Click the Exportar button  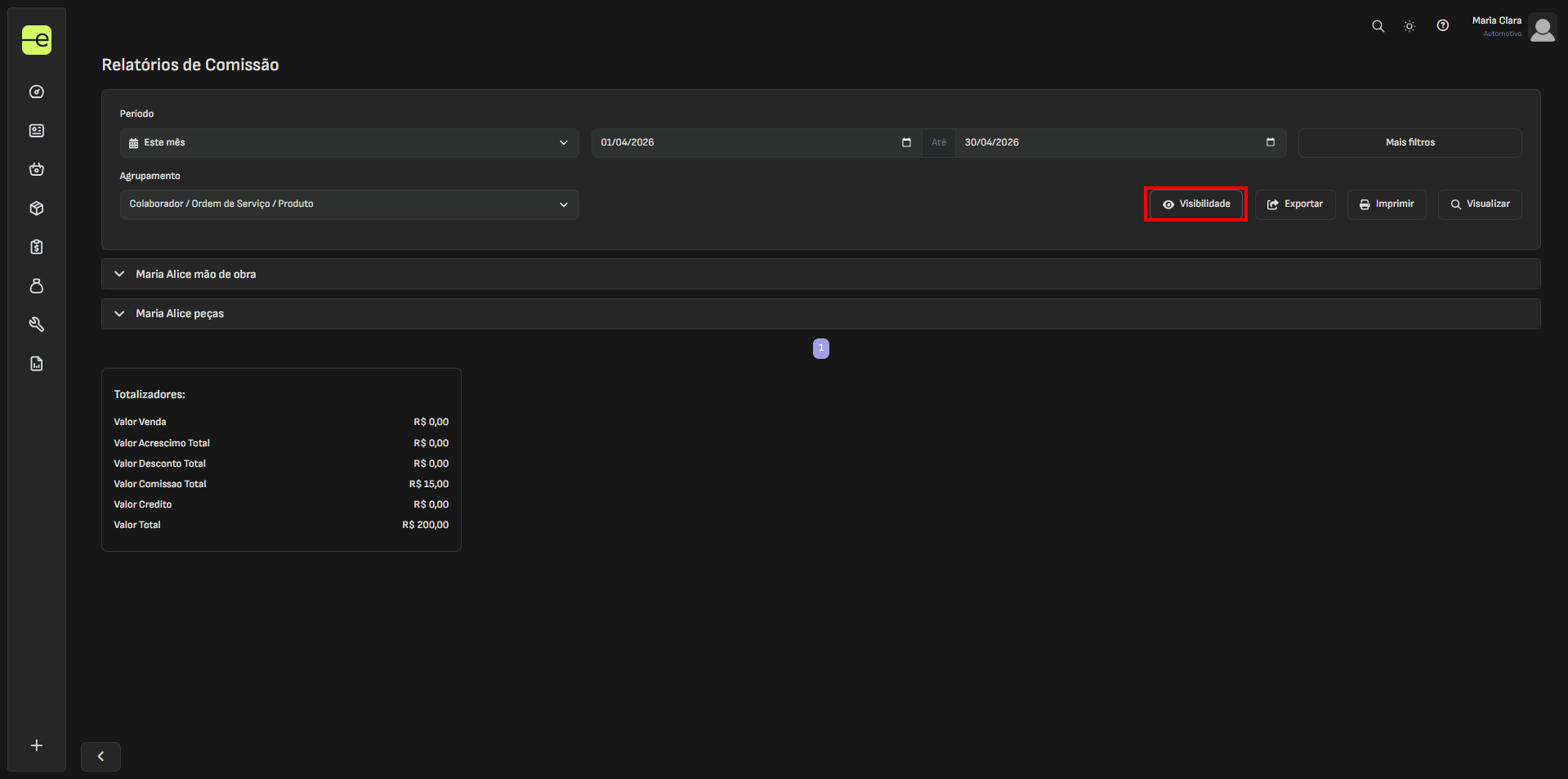click(x=1295, y=204)
